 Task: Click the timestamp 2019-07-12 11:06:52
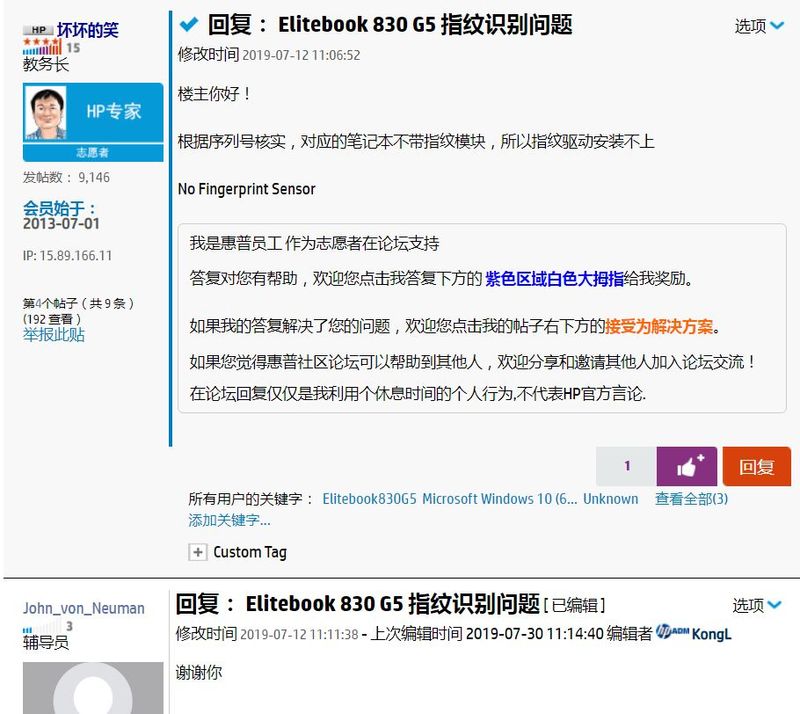[x=301, y=55]
